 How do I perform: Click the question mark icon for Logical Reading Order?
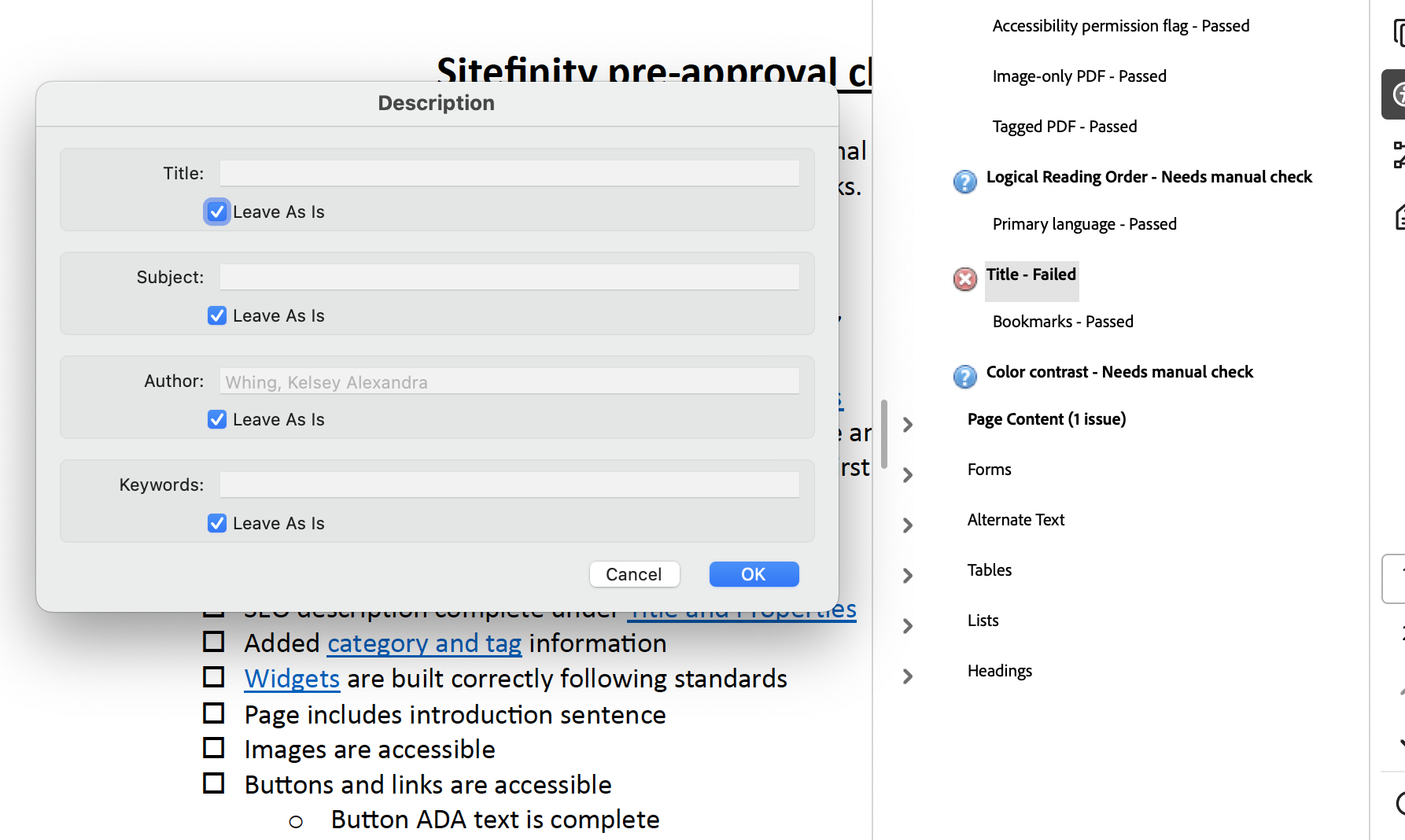[964, 181]
